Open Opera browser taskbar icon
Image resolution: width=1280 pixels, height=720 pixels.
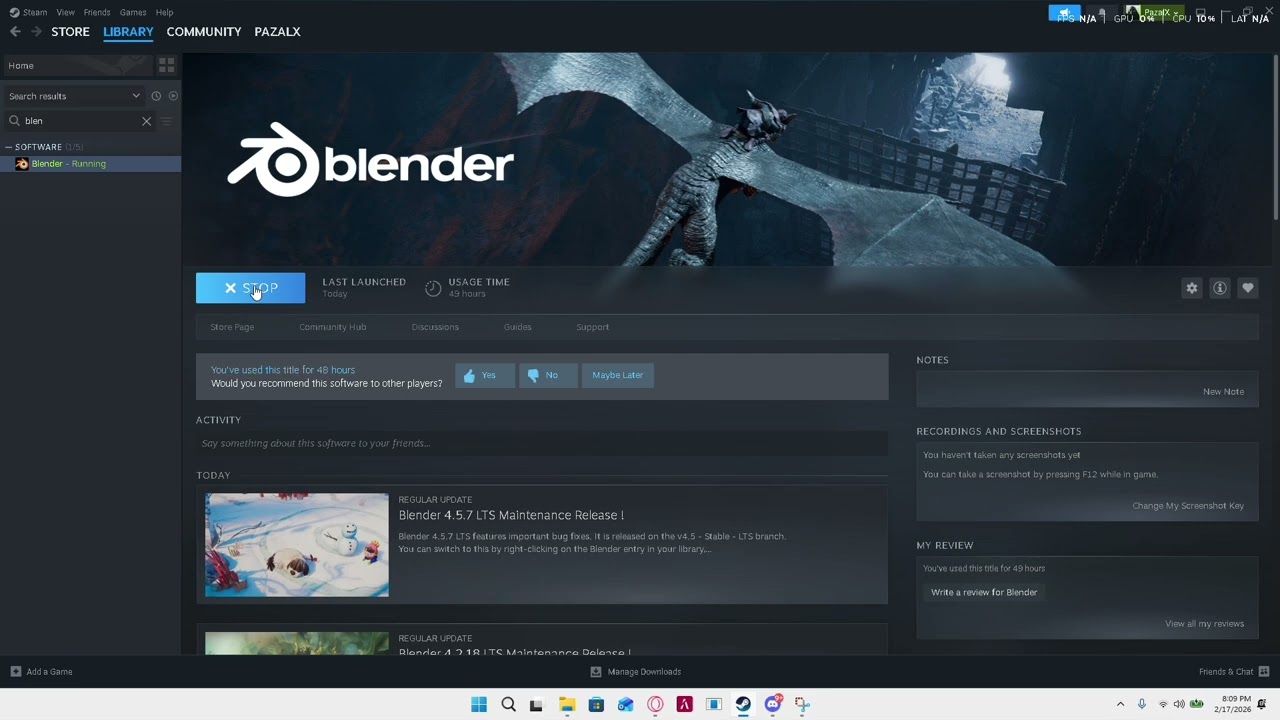655,705
